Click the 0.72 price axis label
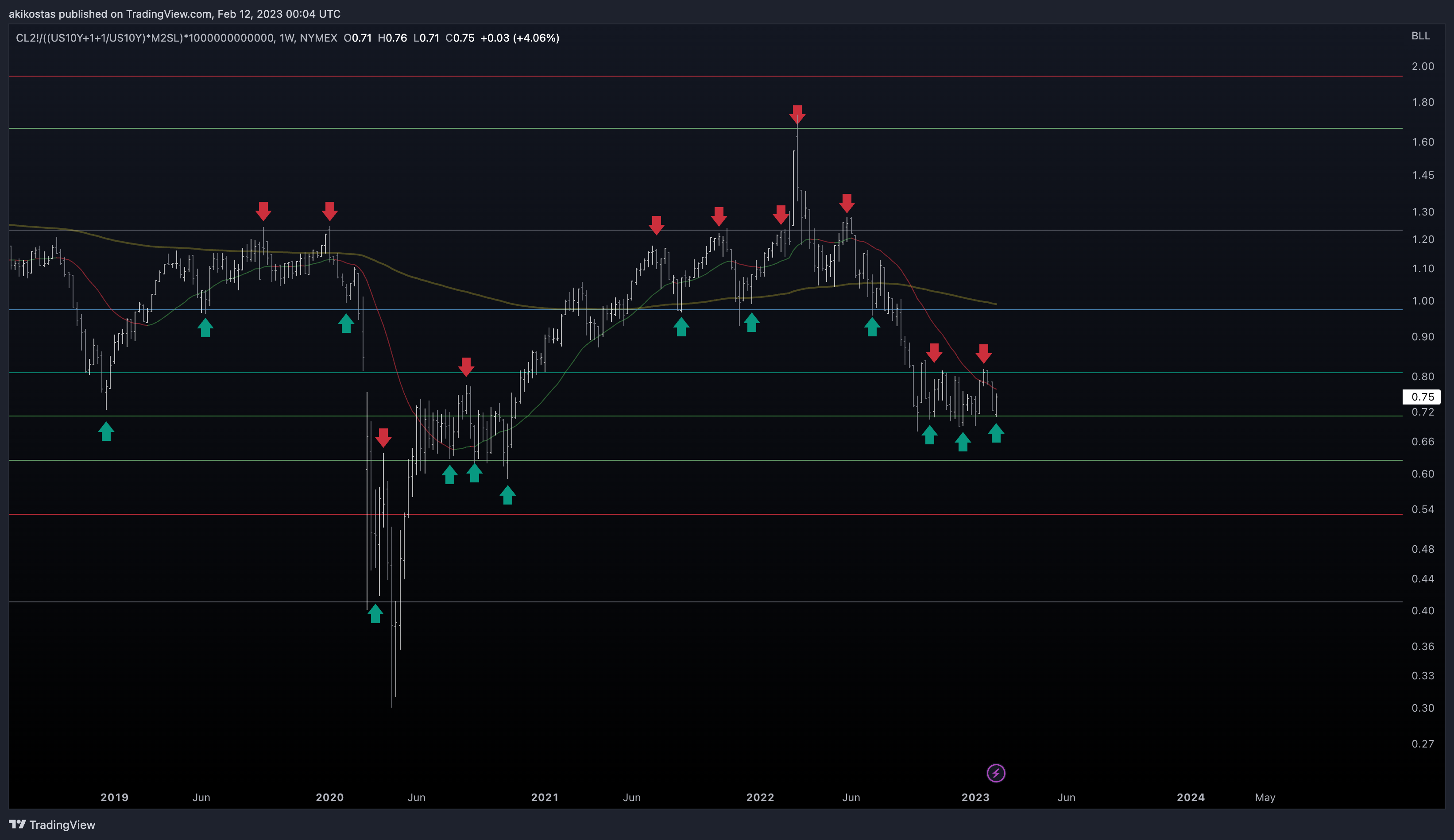 [1423, 412]
